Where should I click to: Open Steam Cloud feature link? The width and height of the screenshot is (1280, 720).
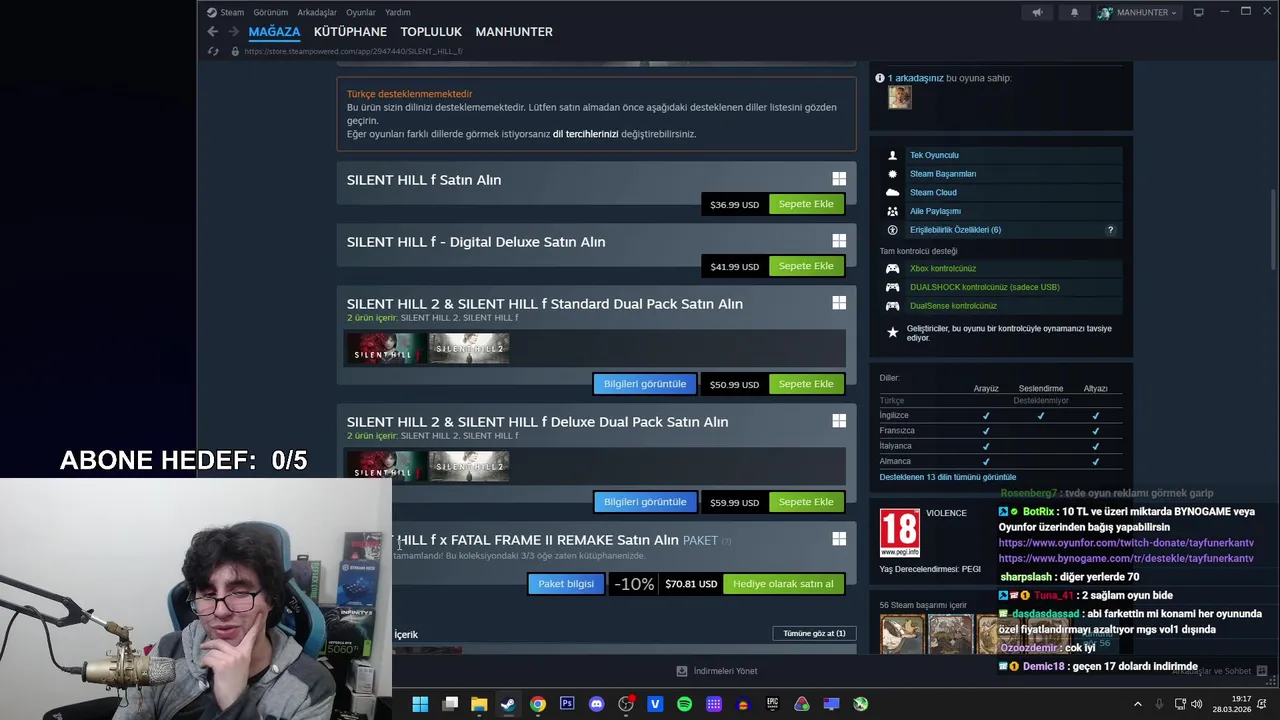[x=933, y=193]
